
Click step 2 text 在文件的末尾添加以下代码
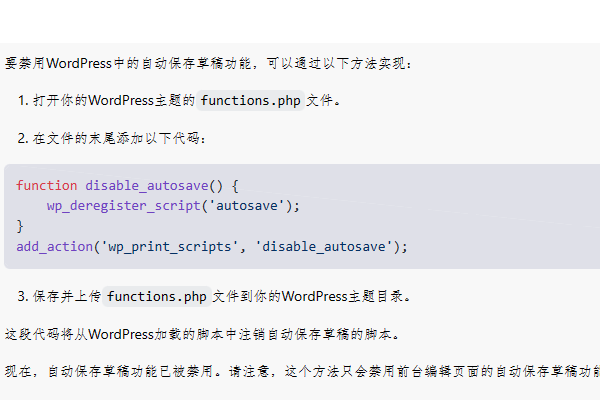click(119, 138)
